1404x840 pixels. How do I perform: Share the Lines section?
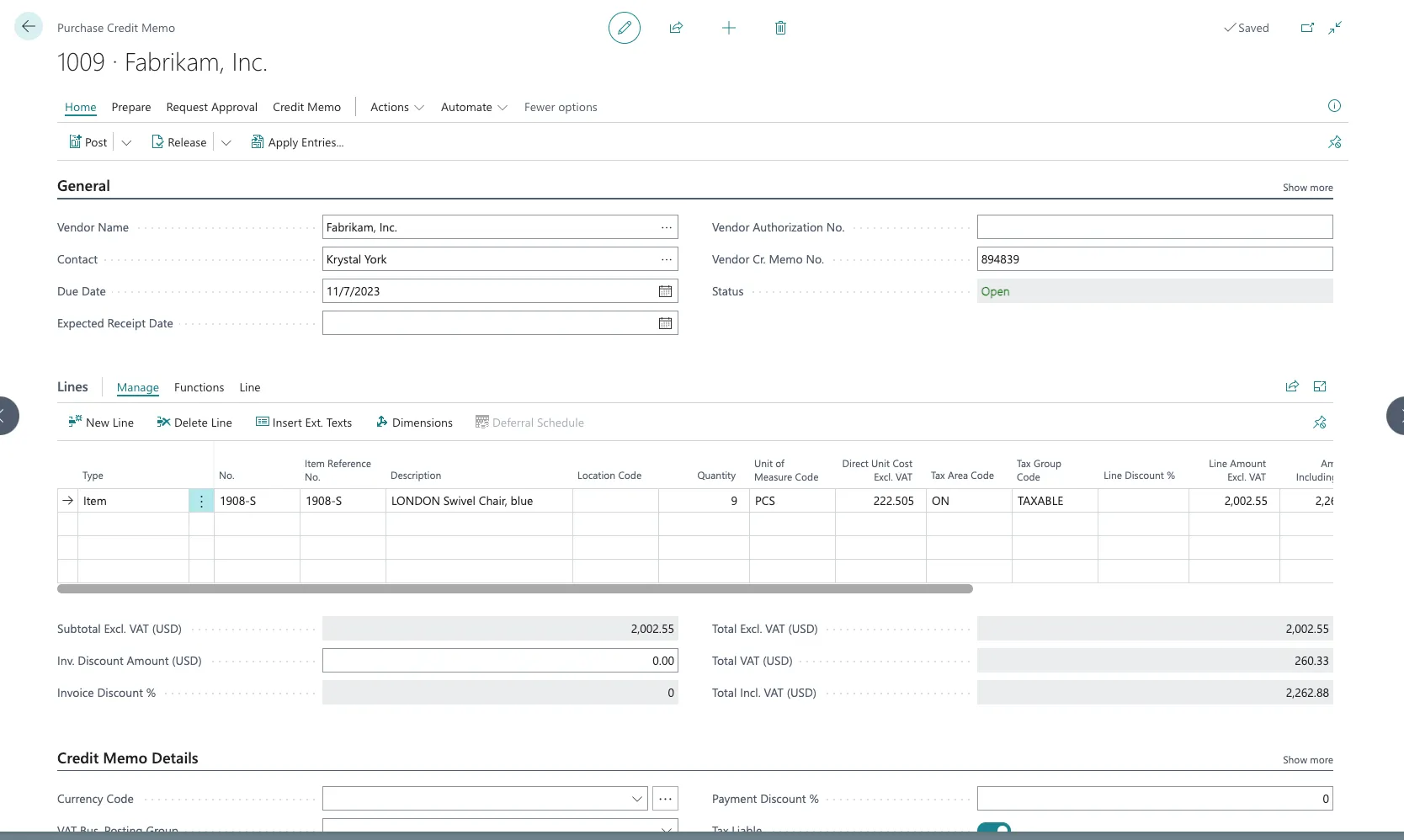(1292, 386)
